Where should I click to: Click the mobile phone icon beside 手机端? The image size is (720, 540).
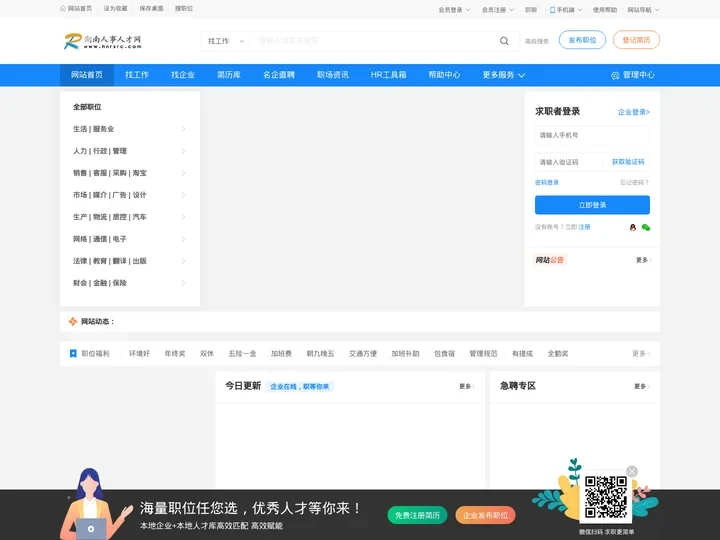(x=552, y=10)
